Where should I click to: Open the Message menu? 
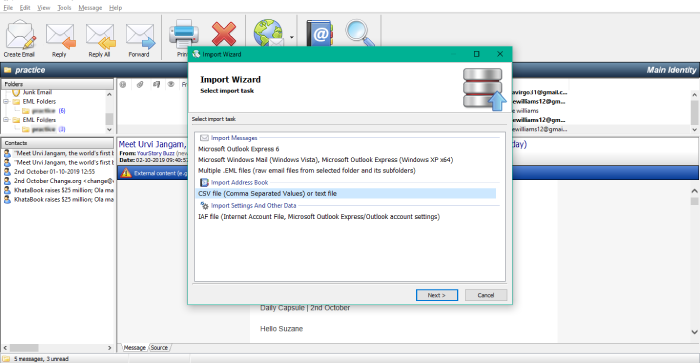pos(90,8)
